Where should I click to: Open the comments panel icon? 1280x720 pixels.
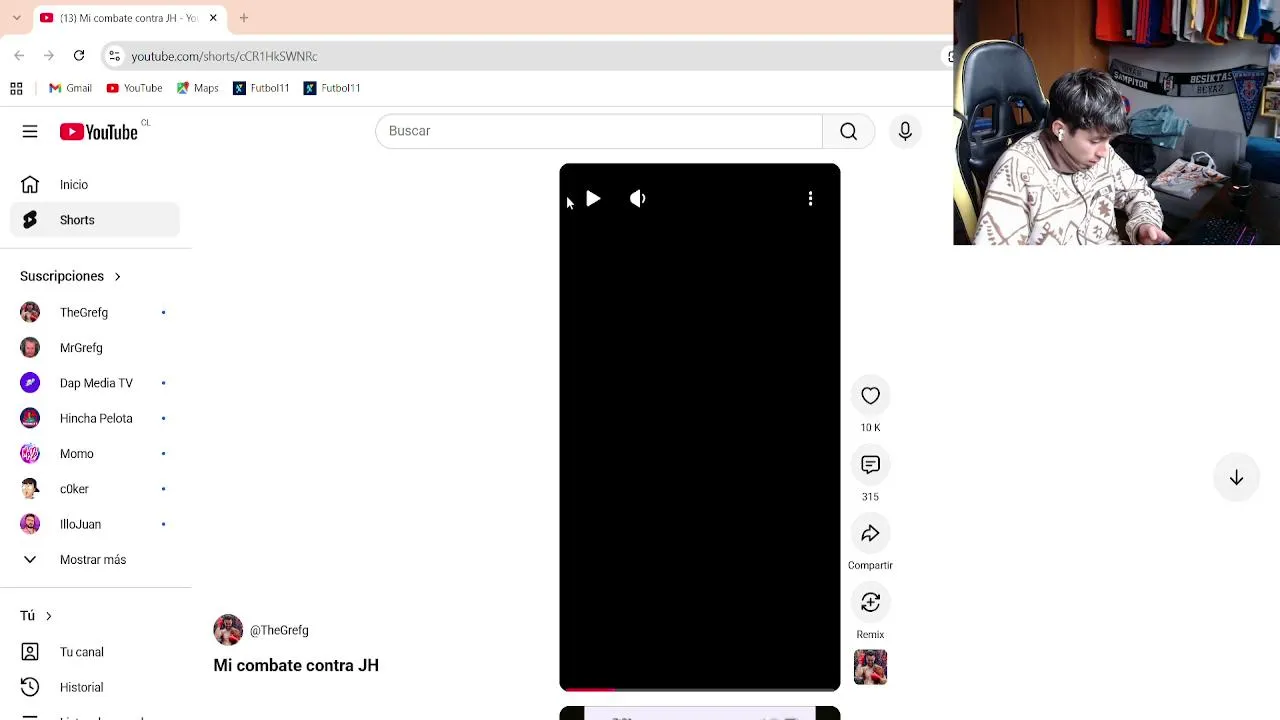(x=870, y=465)
